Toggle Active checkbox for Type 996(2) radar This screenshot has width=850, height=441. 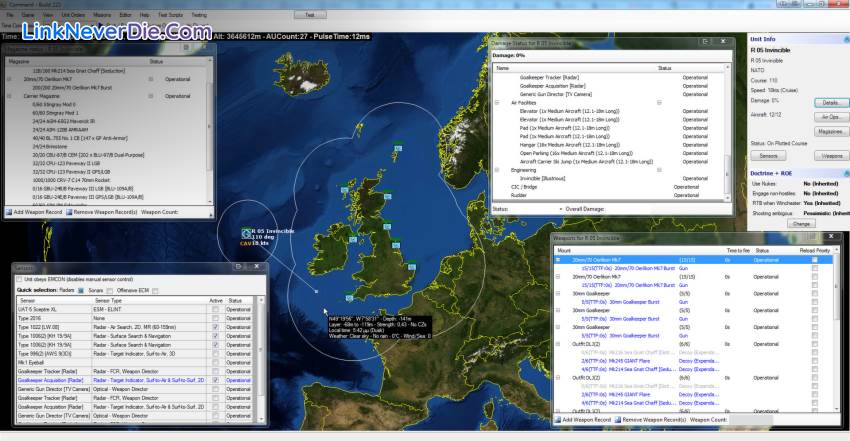coord(216,354)
